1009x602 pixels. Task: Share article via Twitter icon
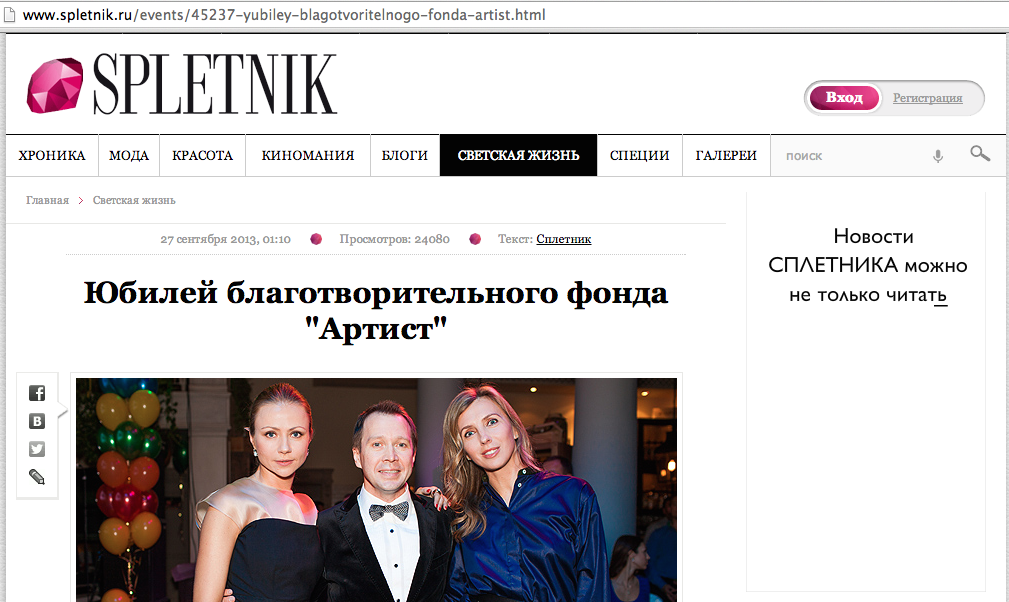point(37,449)
